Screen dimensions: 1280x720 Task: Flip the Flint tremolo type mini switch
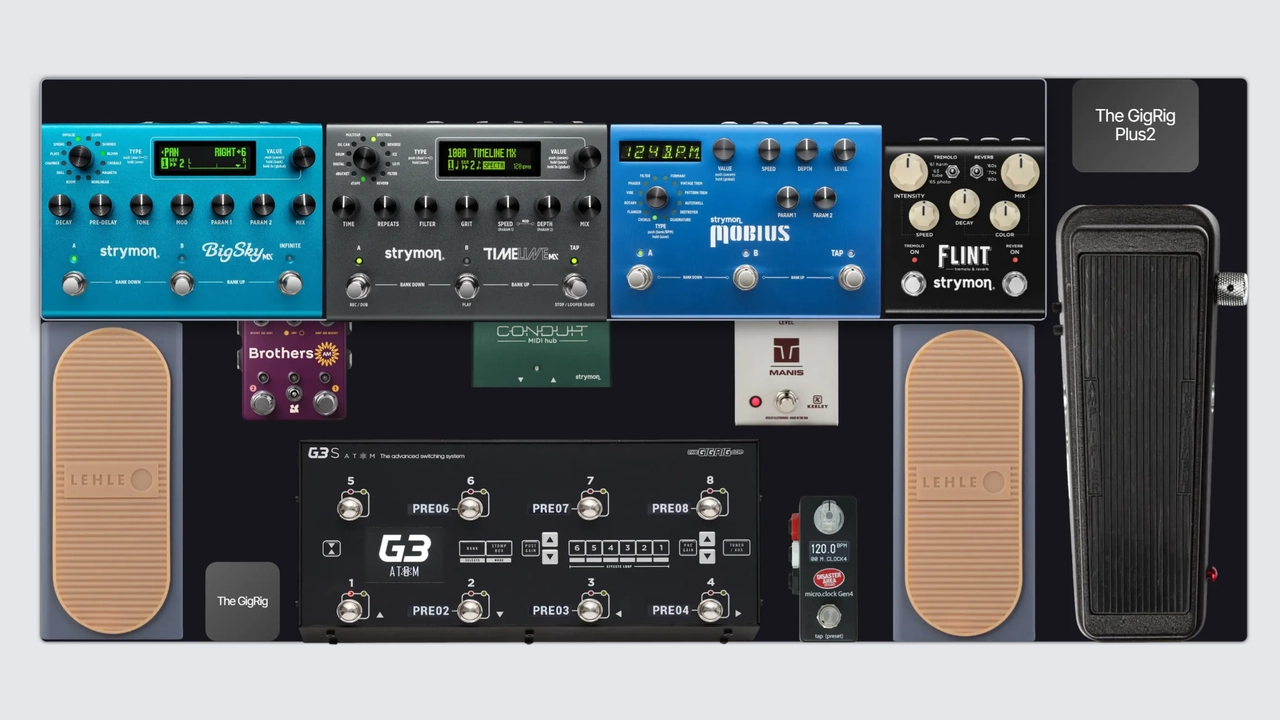point(952,171)
